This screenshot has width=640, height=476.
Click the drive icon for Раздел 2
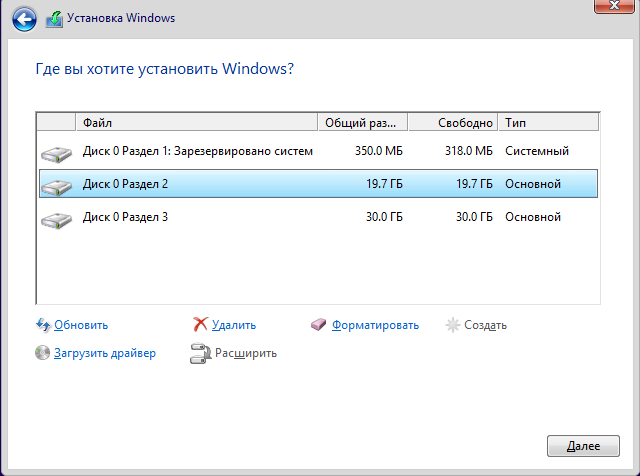56,185
